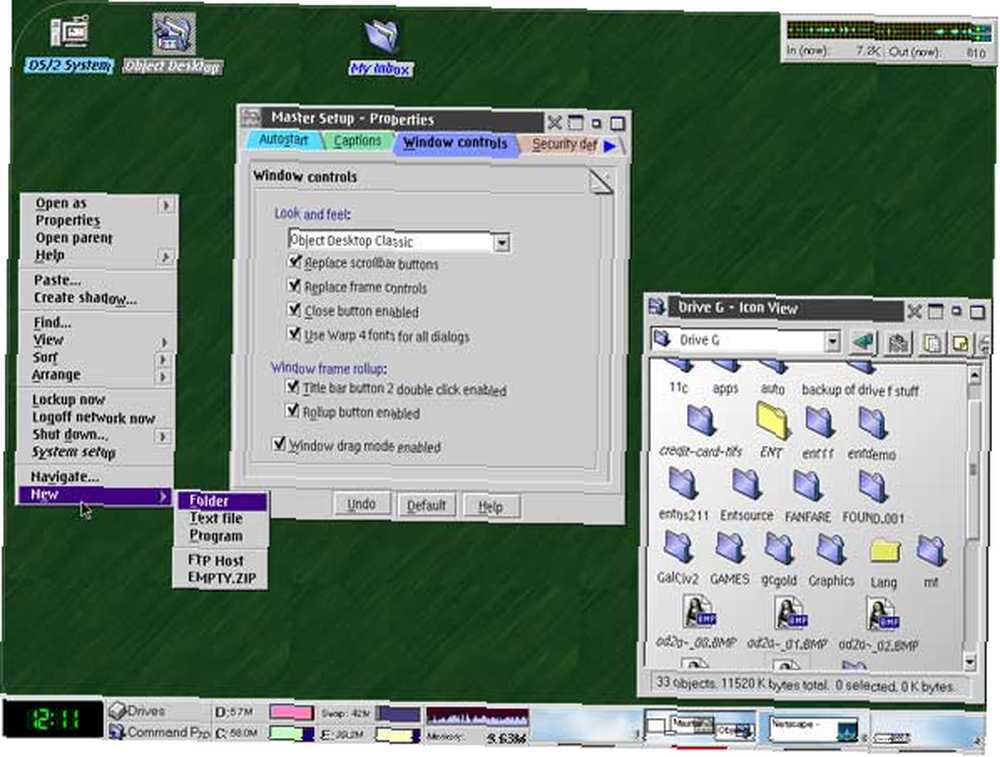Expand the Help submenu arrow in context menu

pyautogui.click(x=166, y=256)
